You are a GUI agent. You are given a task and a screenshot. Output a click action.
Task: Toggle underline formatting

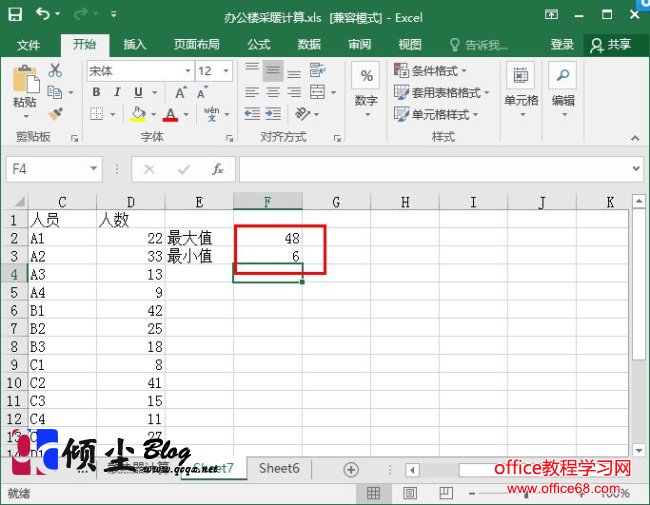click(x=138, y=92)
